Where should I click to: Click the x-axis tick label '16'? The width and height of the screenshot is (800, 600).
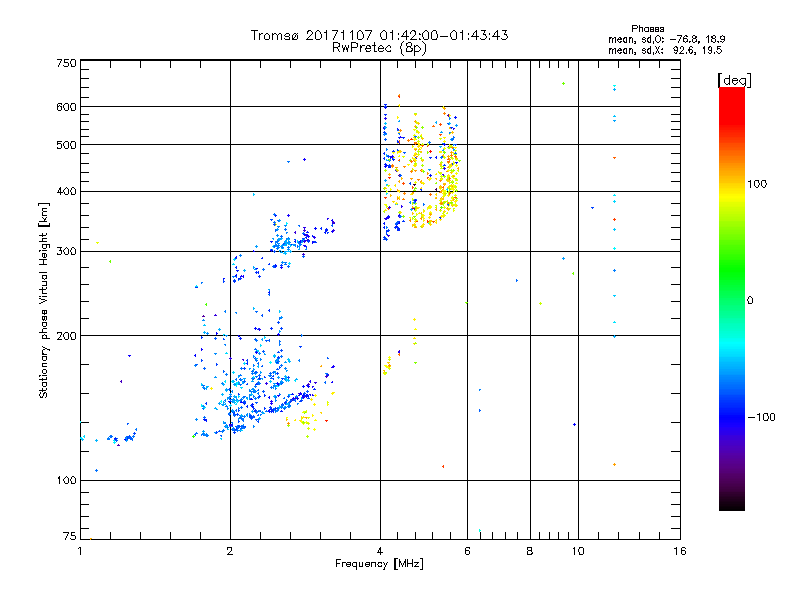pyautogui.click(x=680, y=551)
